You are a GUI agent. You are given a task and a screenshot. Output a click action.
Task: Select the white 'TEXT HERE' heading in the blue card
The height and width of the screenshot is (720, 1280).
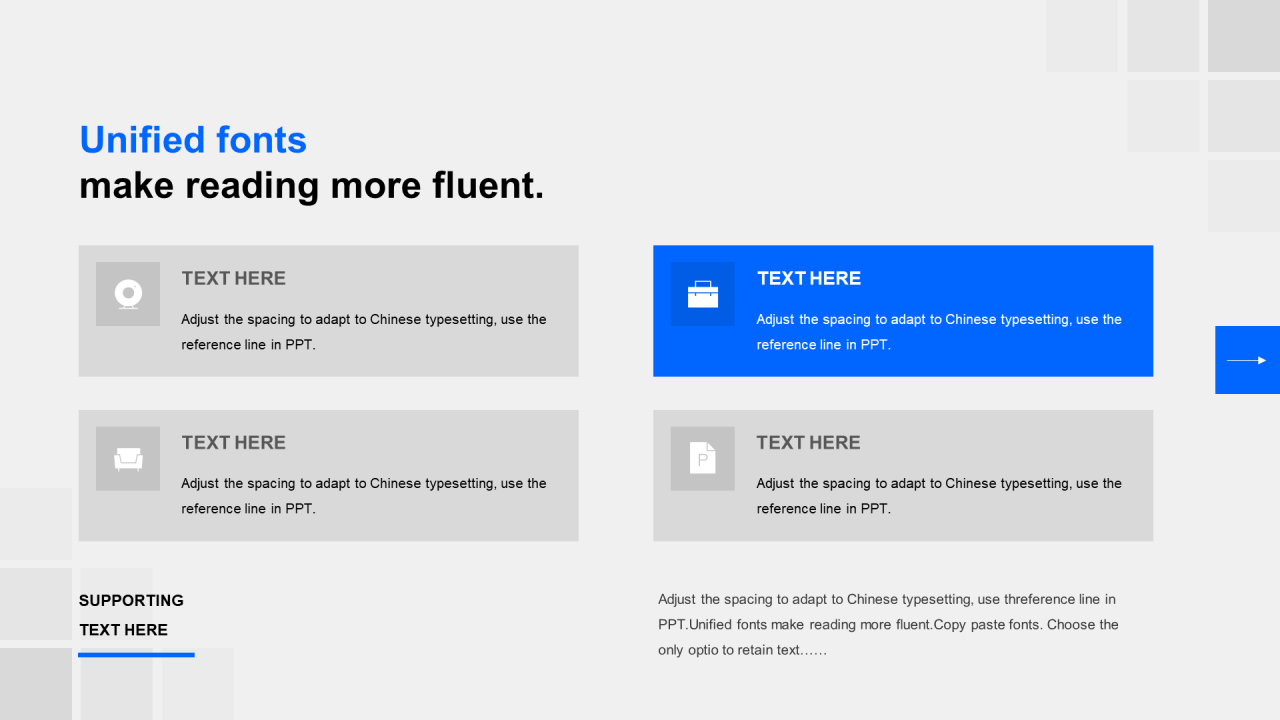[x=808, y=278]
